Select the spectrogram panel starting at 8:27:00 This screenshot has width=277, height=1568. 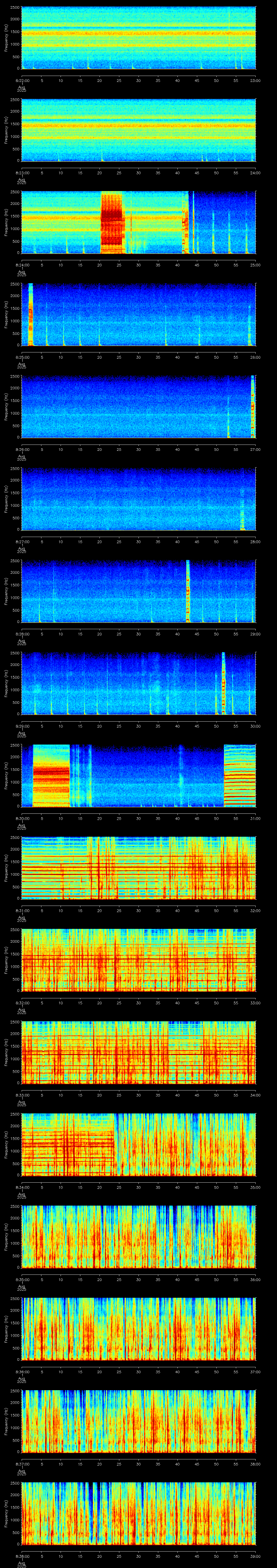(x=138, y=499)
